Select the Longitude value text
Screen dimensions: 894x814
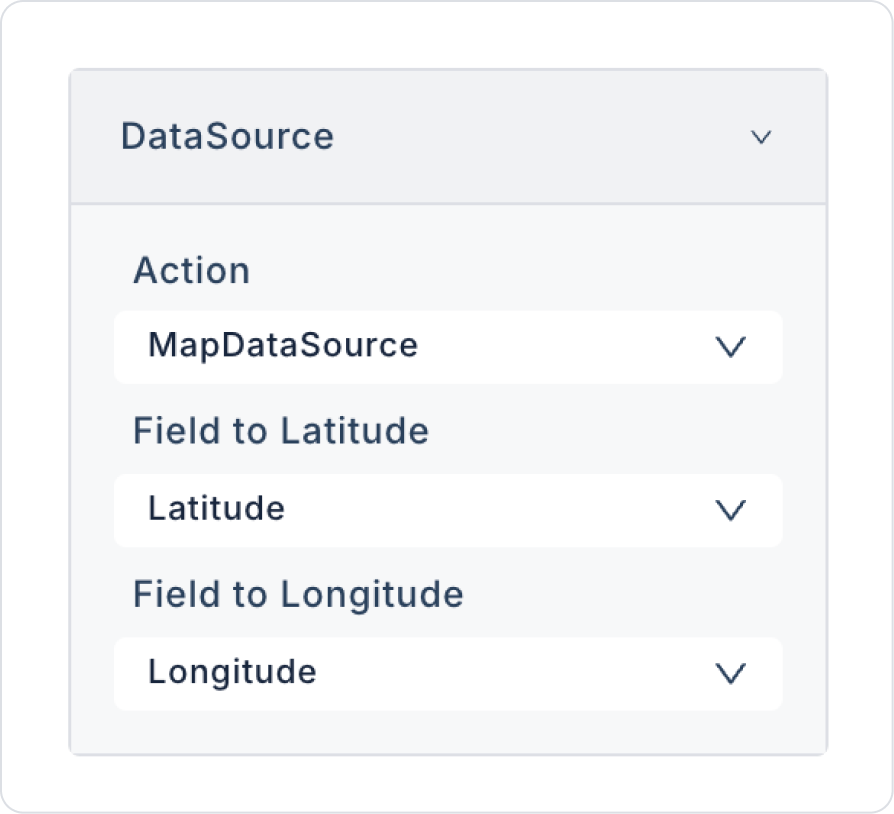[x=232, y=672]
